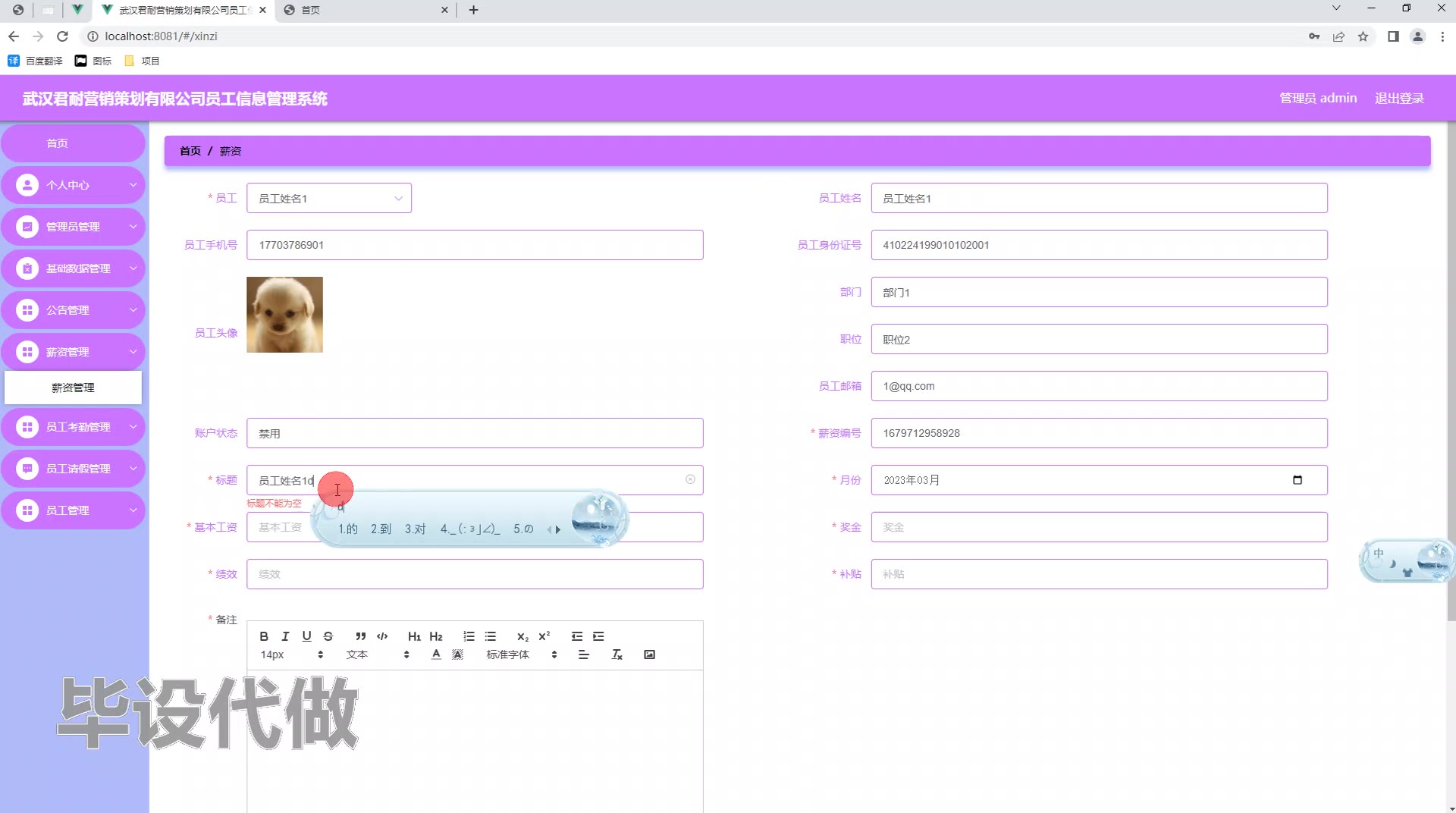This screenshot has height=813, width=1456.
Task: Click the 基本工资 input field
Action: click(x=475, y=527)
